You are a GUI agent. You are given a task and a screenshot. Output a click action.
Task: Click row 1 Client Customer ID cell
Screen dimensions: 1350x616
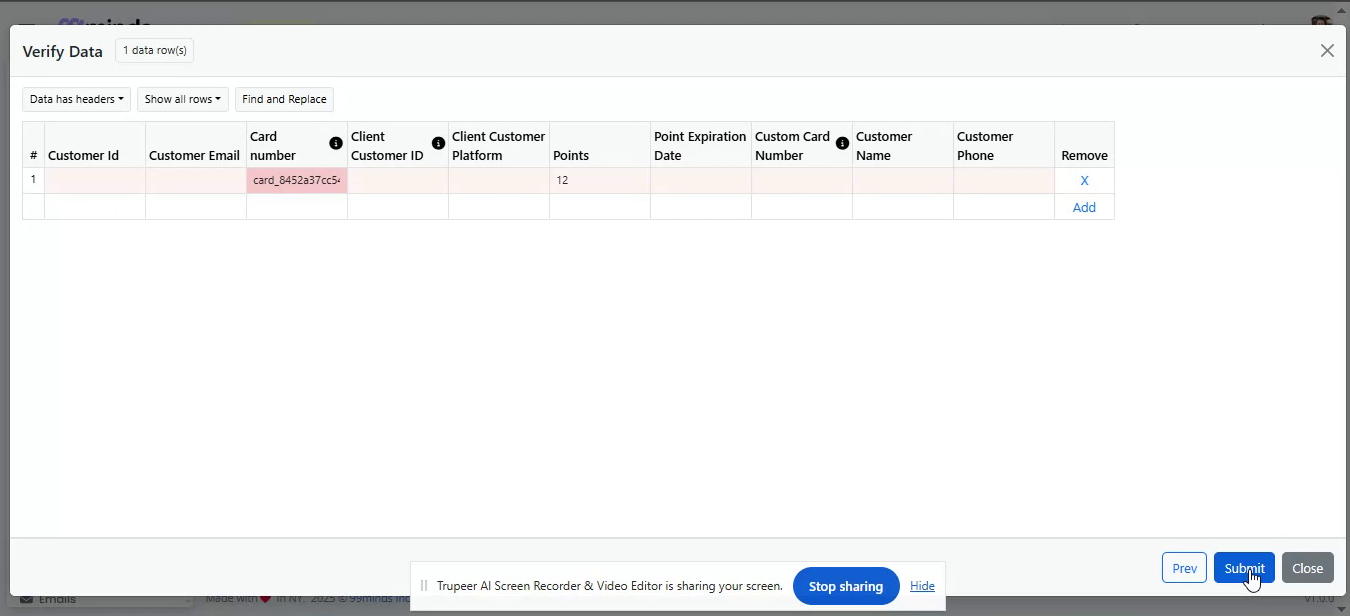click(398, 181)
